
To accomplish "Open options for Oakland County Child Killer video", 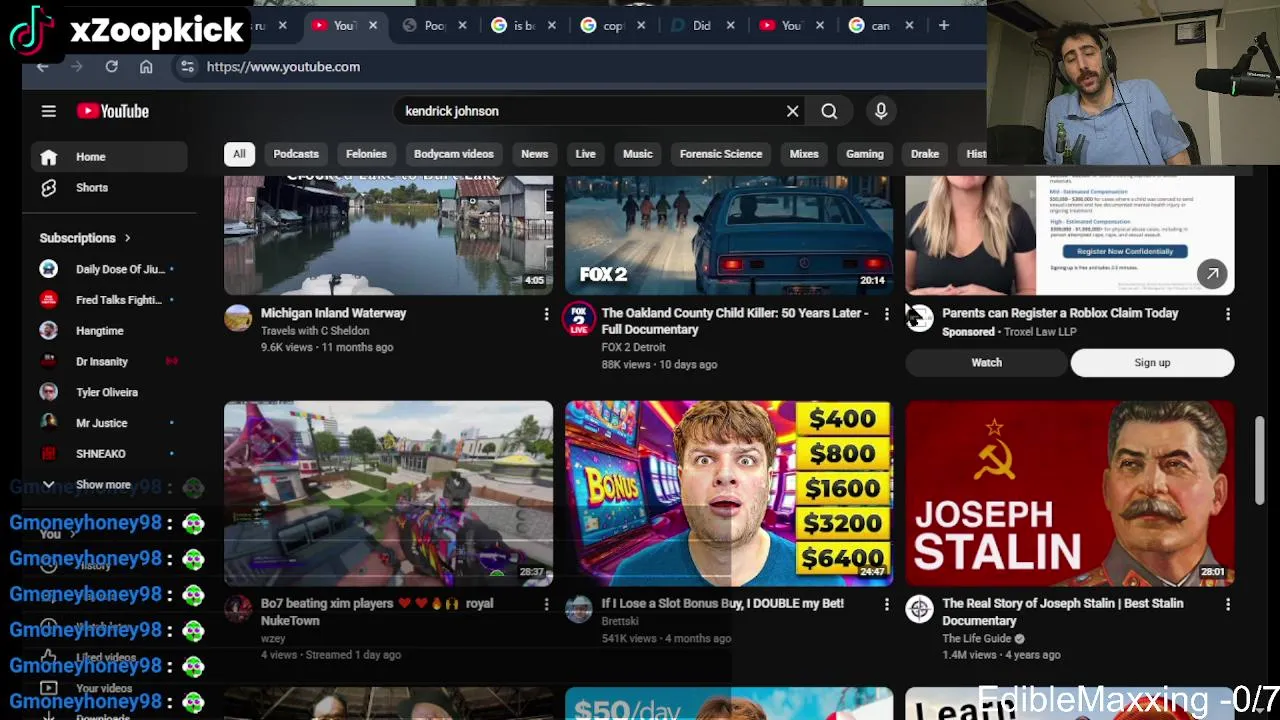I will pos(886,314).
